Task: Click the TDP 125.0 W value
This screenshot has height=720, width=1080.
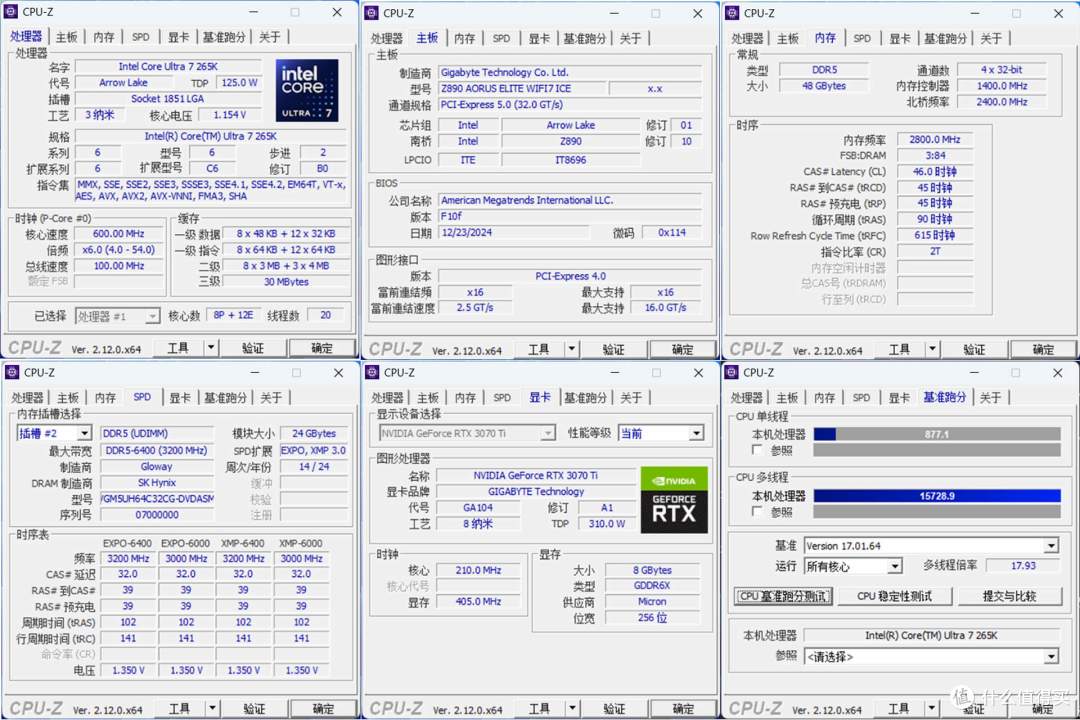Action: point(239,83)
